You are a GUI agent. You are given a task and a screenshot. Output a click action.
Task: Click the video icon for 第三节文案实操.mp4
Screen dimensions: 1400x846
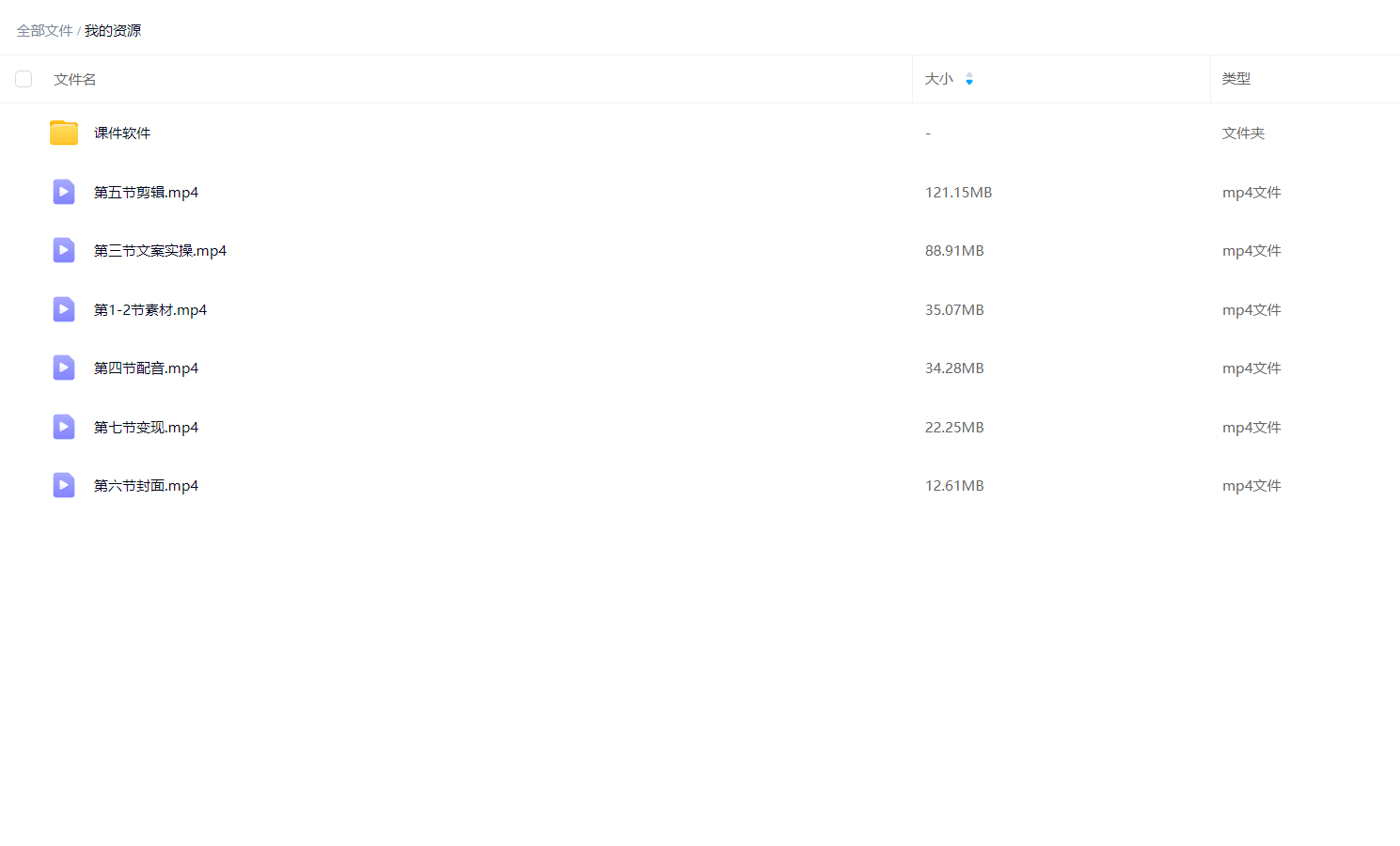point(64,250)
